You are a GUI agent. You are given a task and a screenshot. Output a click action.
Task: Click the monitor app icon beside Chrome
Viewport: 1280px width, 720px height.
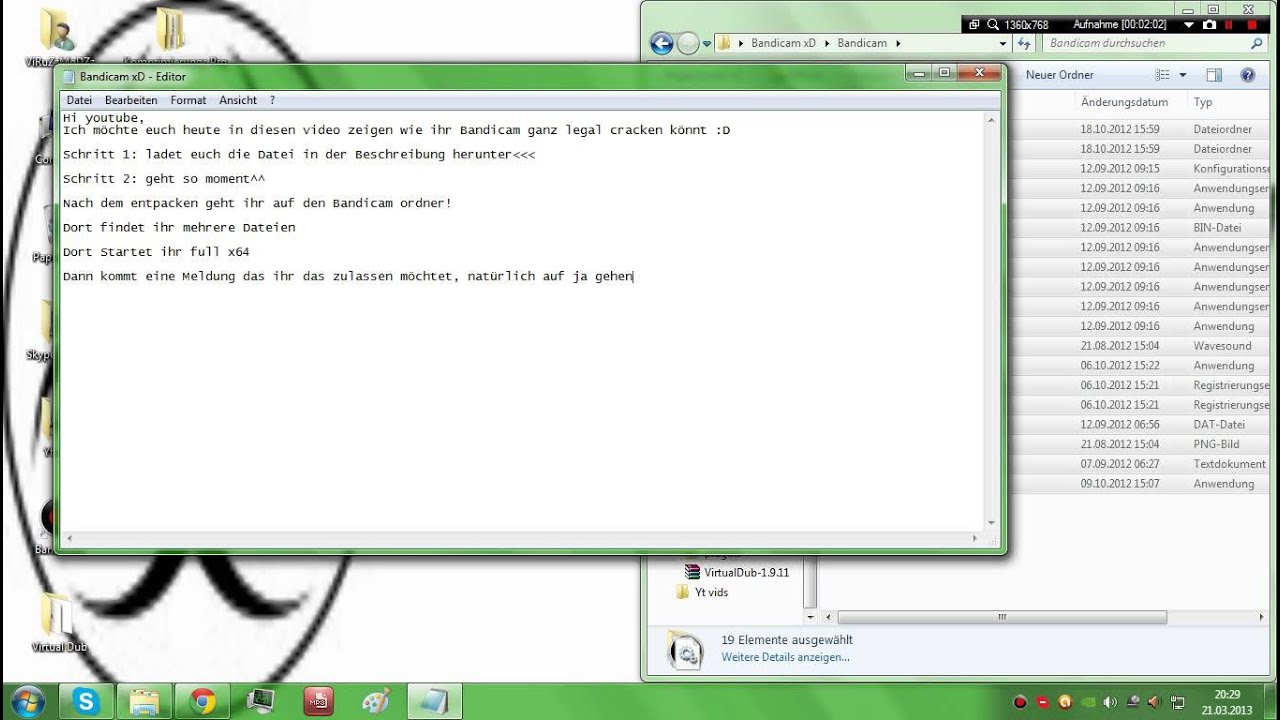[261, 701]
